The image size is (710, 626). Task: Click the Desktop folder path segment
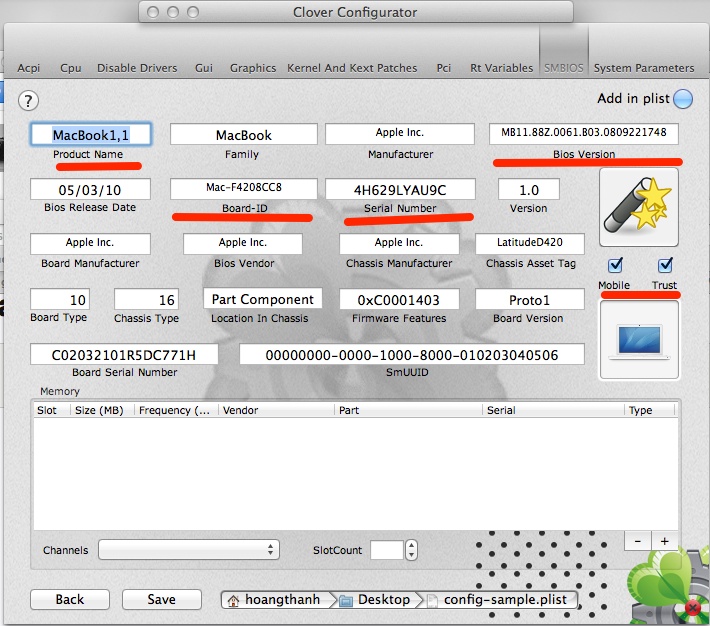[x=376, y=599]
